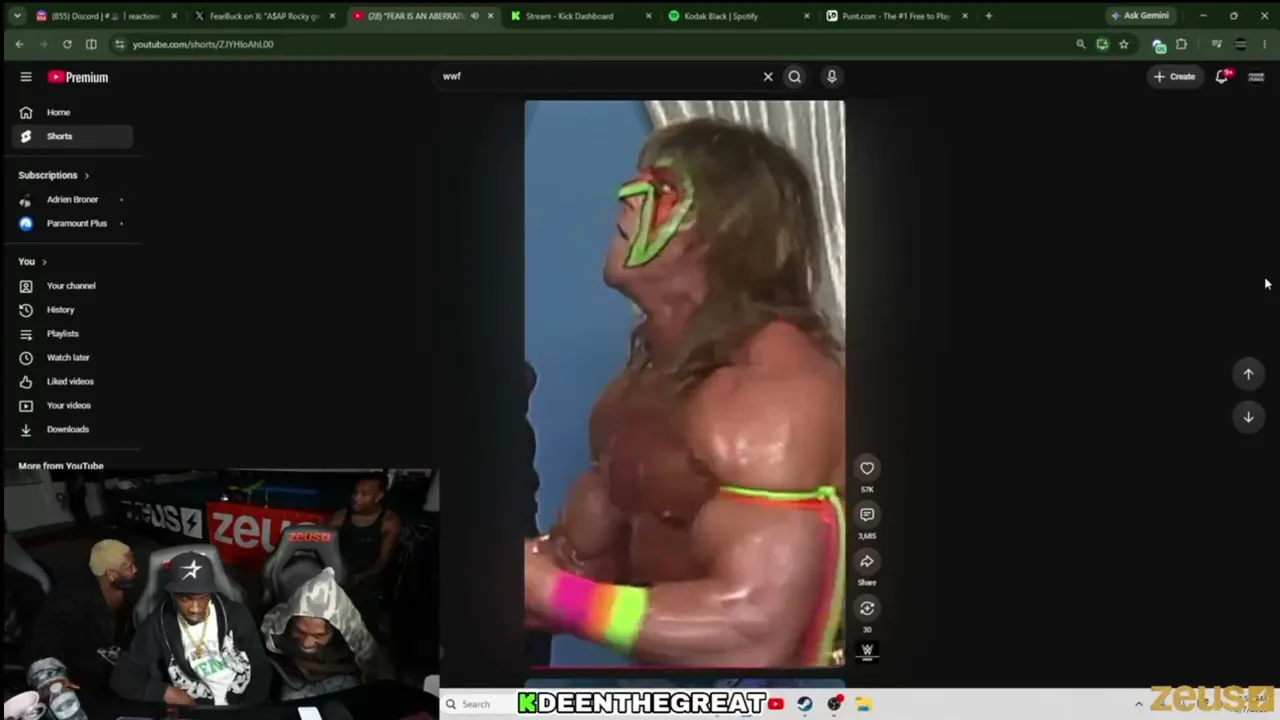Open Downloads in the sidebar
This screenshot has width=1280, height=720.
[x=72, y=429]
